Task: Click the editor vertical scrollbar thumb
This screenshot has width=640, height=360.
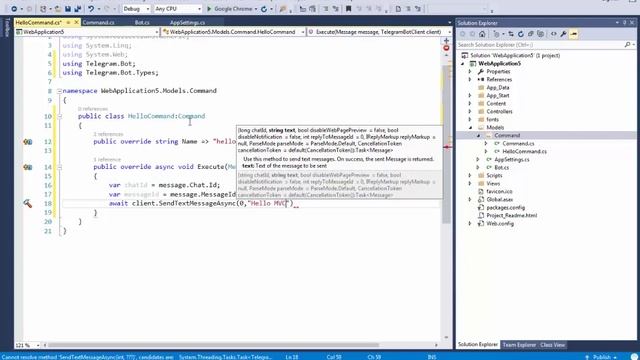Action: (446, 145)
